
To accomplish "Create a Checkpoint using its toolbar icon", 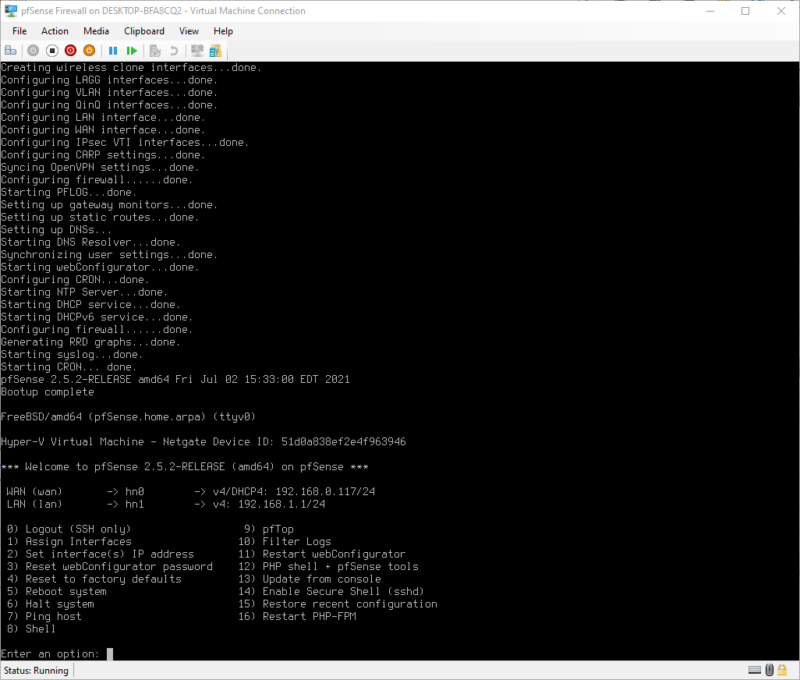I will 154,50.
